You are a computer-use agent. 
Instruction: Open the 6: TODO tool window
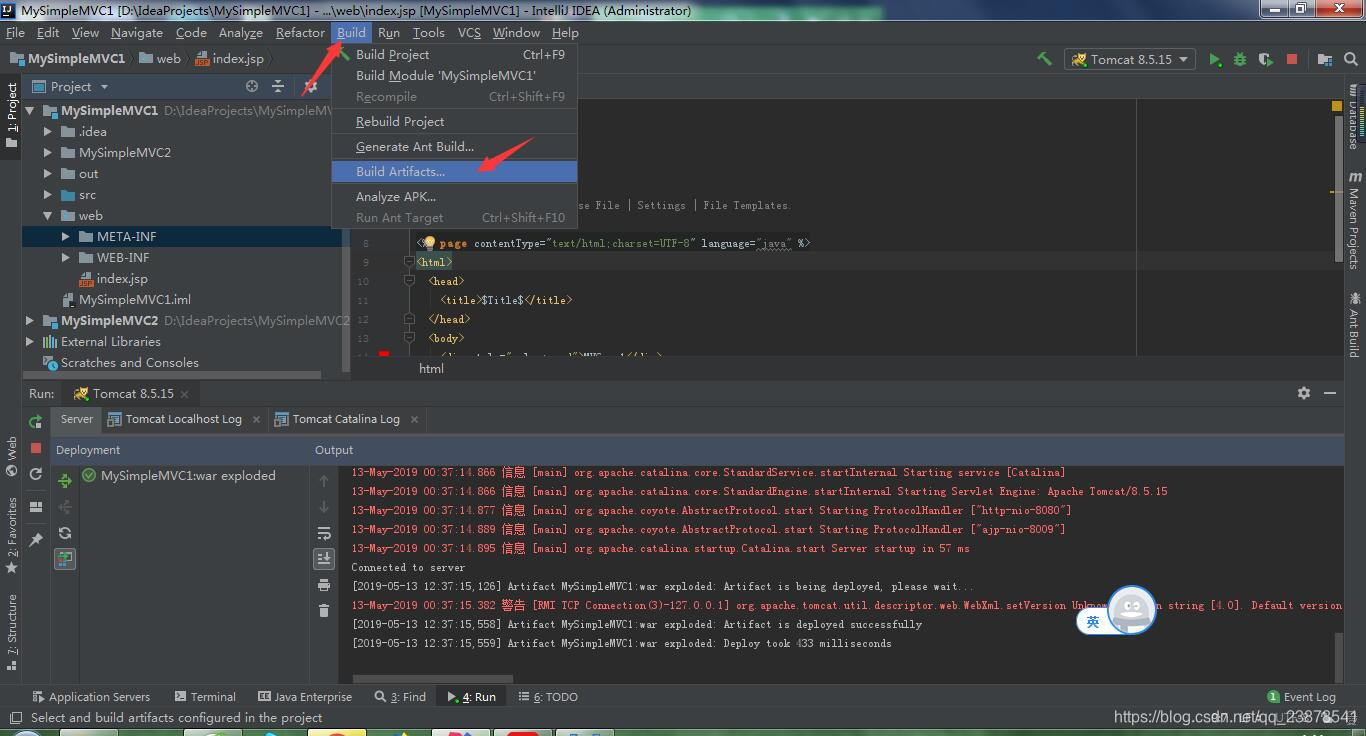(x=549, y=696)
